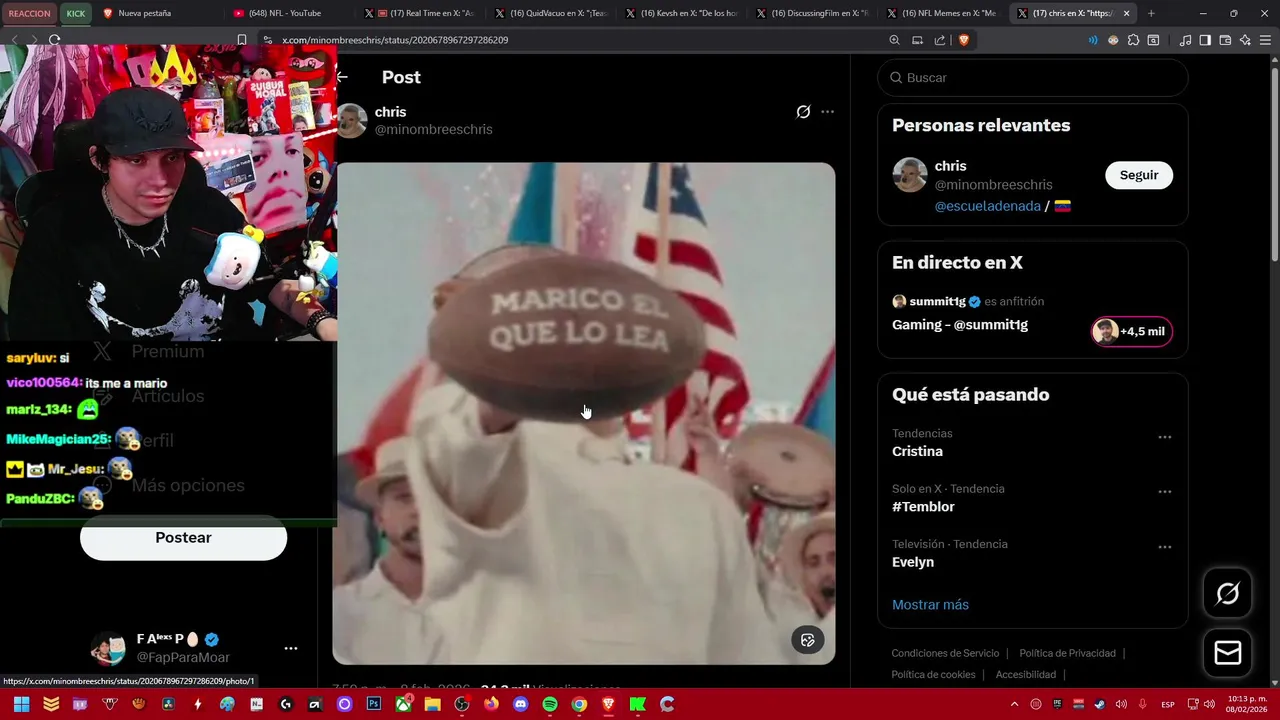Click the share icon in address bar

(940, 40)
